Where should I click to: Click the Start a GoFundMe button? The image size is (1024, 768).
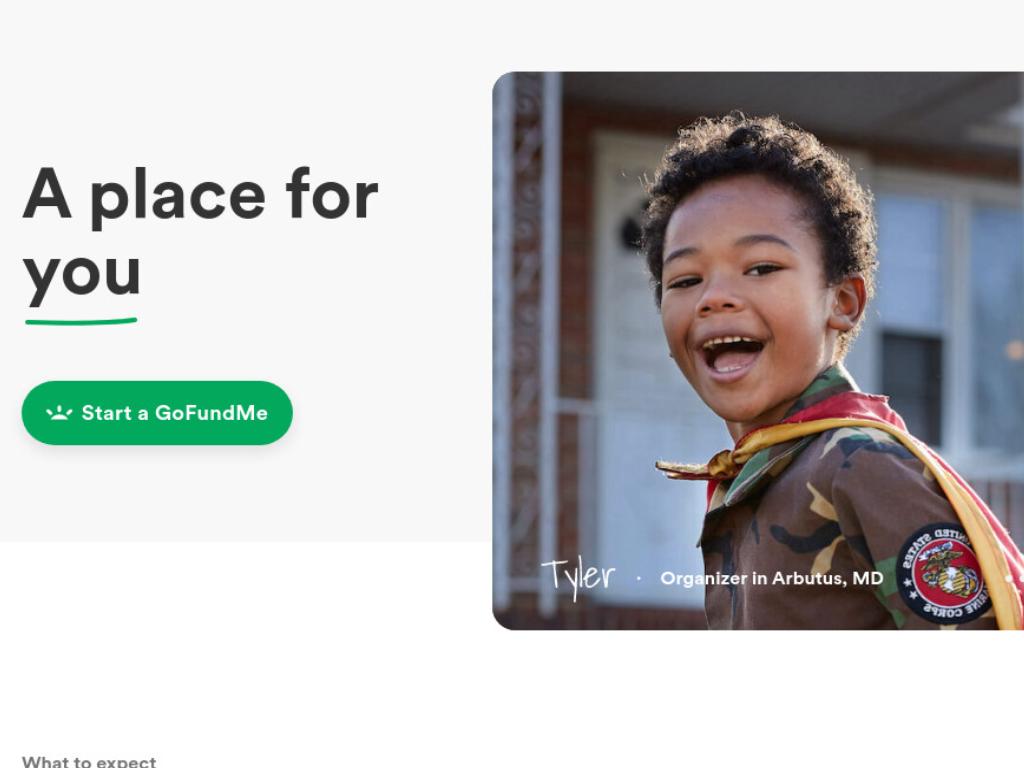coord(157,413)
